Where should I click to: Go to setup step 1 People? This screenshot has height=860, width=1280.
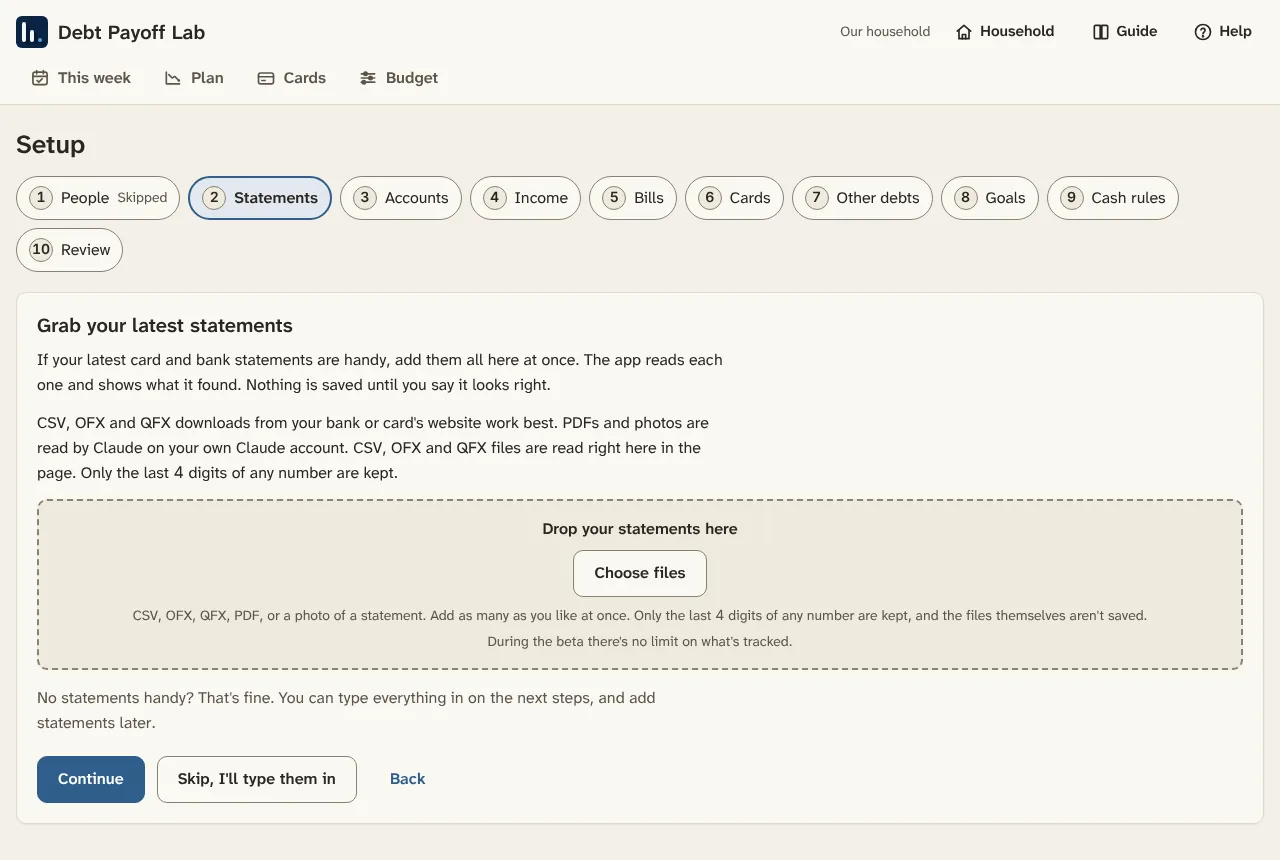(x=98, y=198)
